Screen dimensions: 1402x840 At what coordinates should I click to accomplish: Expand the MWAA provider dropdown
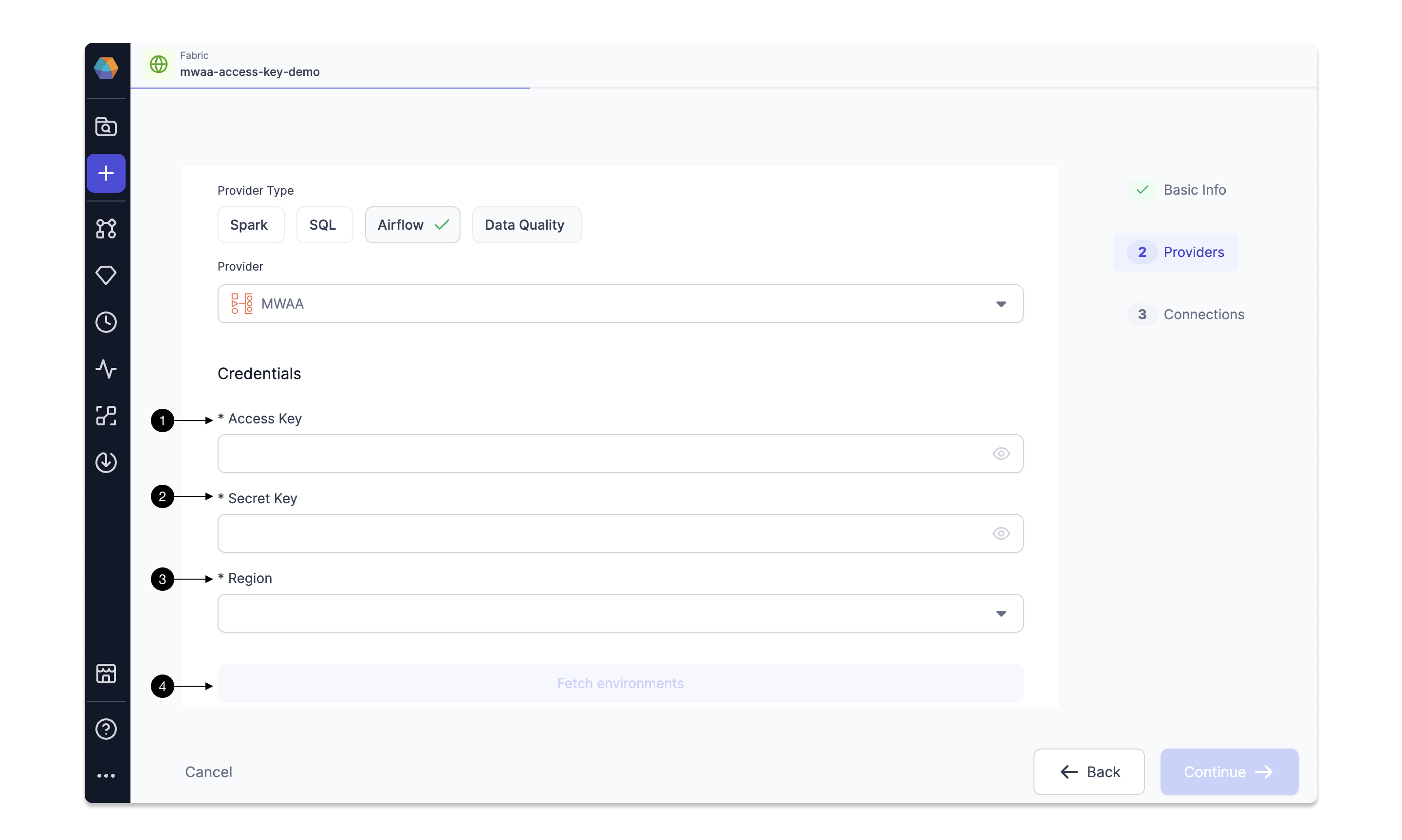[x=620, y=304]
